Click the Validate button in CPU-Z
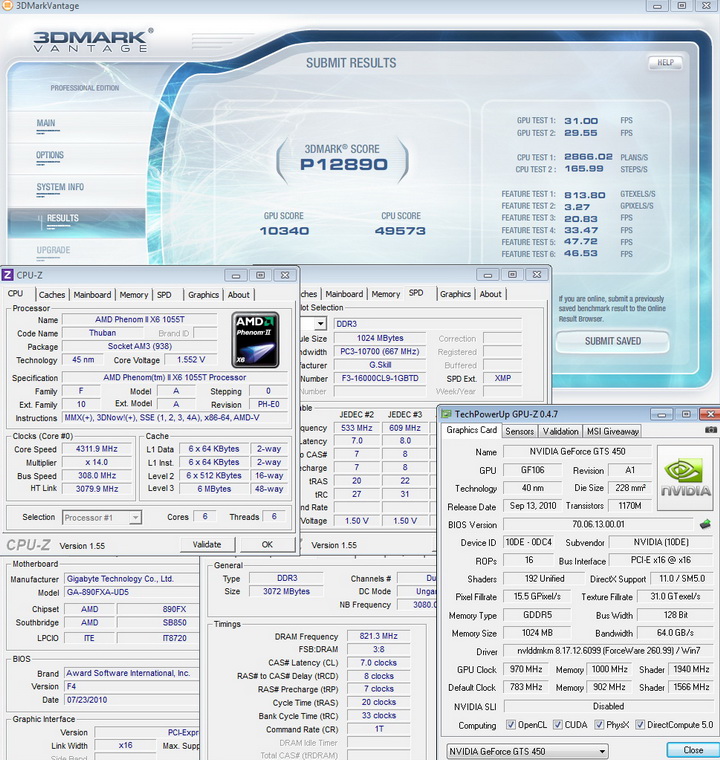The width and height of the screenshot is (720, 760). click(207, 544)
